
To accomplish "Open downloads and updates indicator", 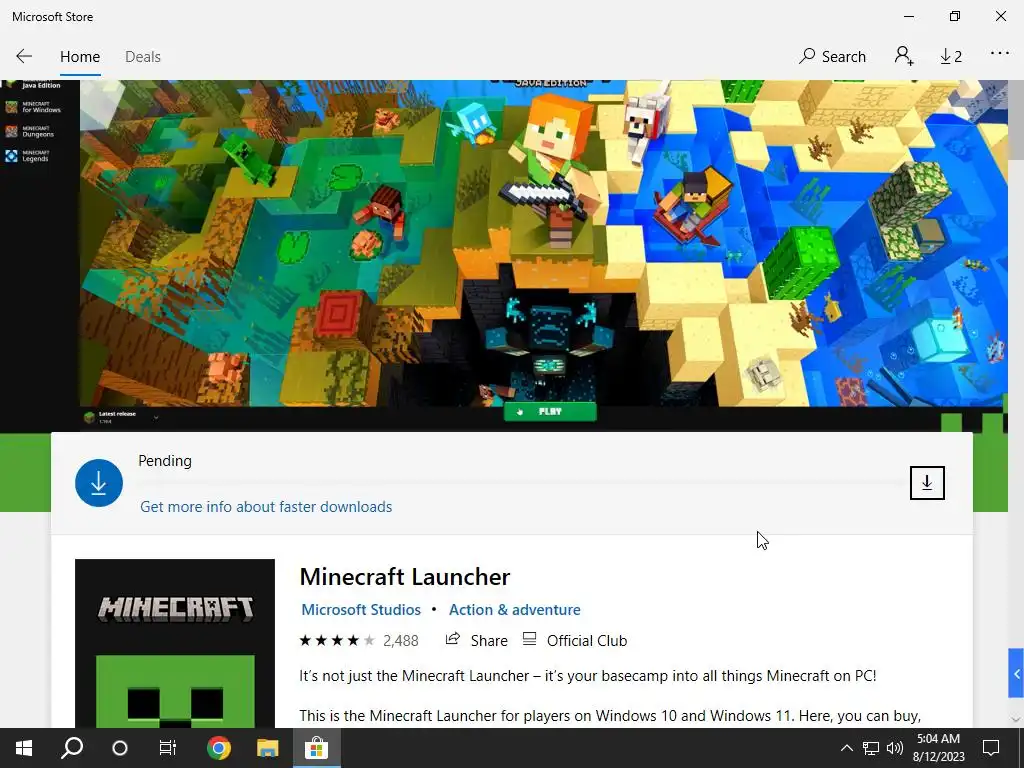I will pos(951,57).
